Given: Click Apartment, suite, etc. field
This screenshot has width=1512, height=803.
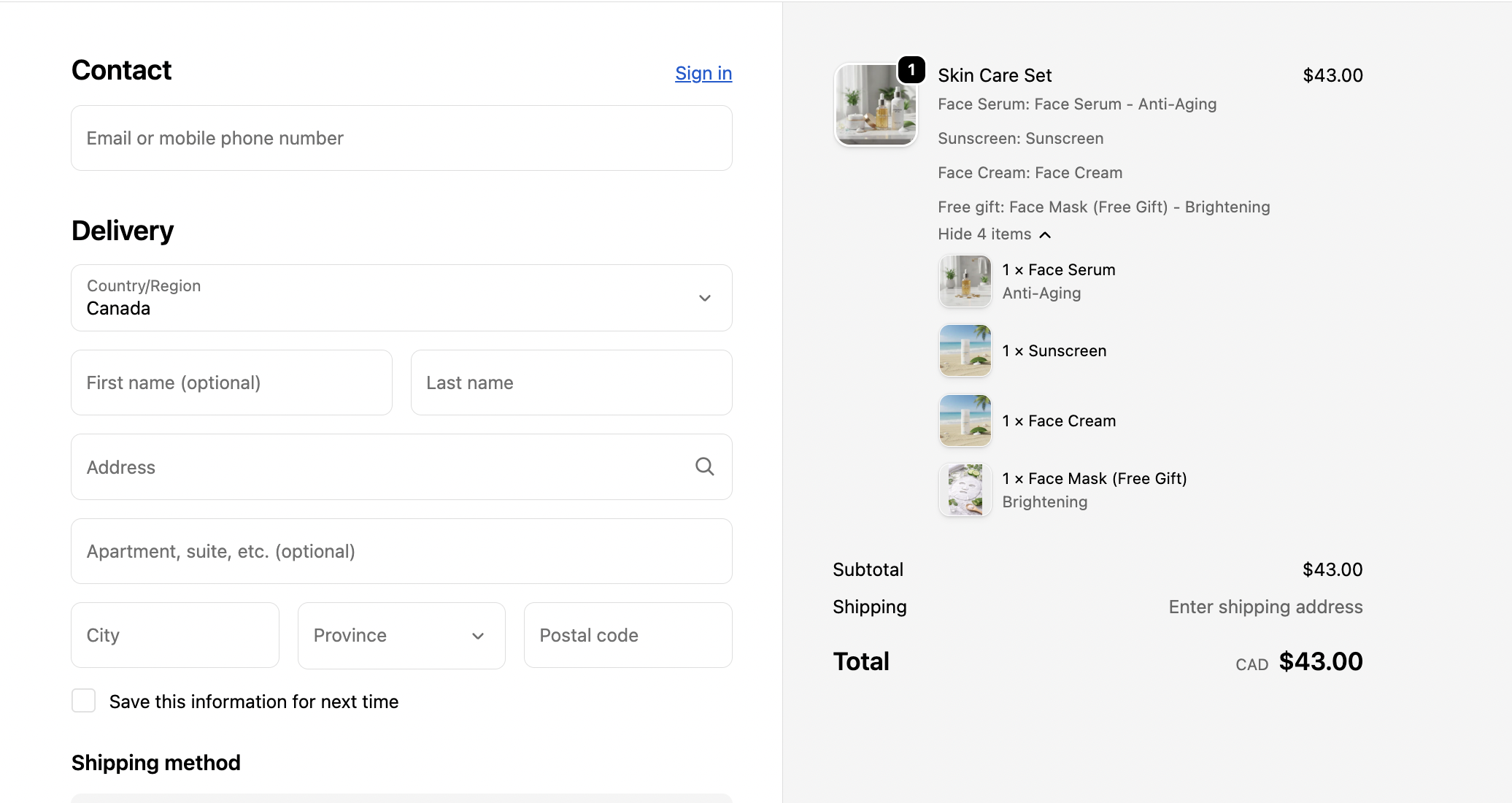Looking at the screenshot, I should click(x=401, y=551).
